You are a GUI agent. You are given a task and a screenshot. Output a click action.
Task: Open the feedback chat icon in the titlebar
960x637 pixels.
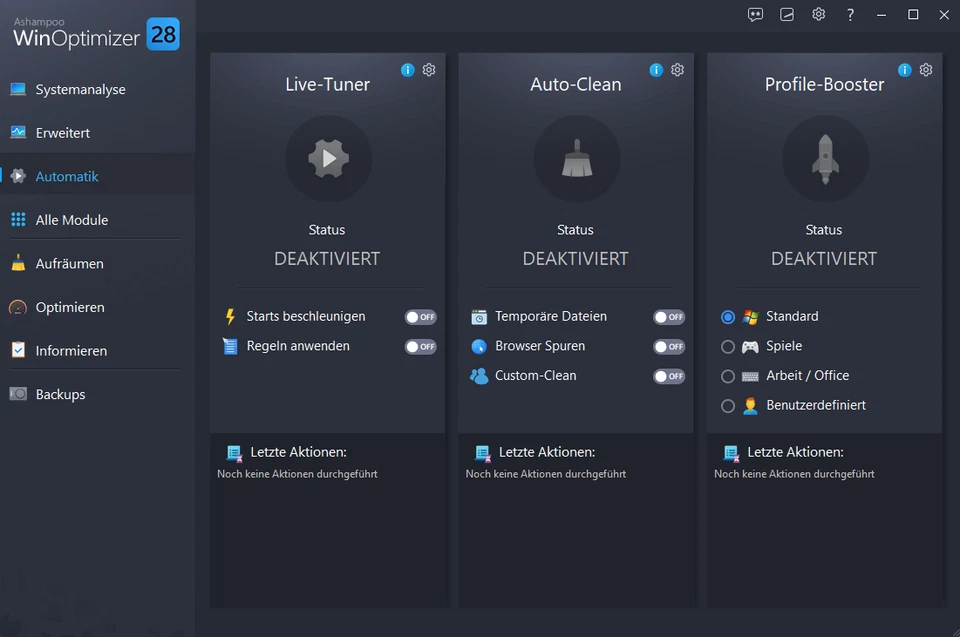(x=755, y=14)
